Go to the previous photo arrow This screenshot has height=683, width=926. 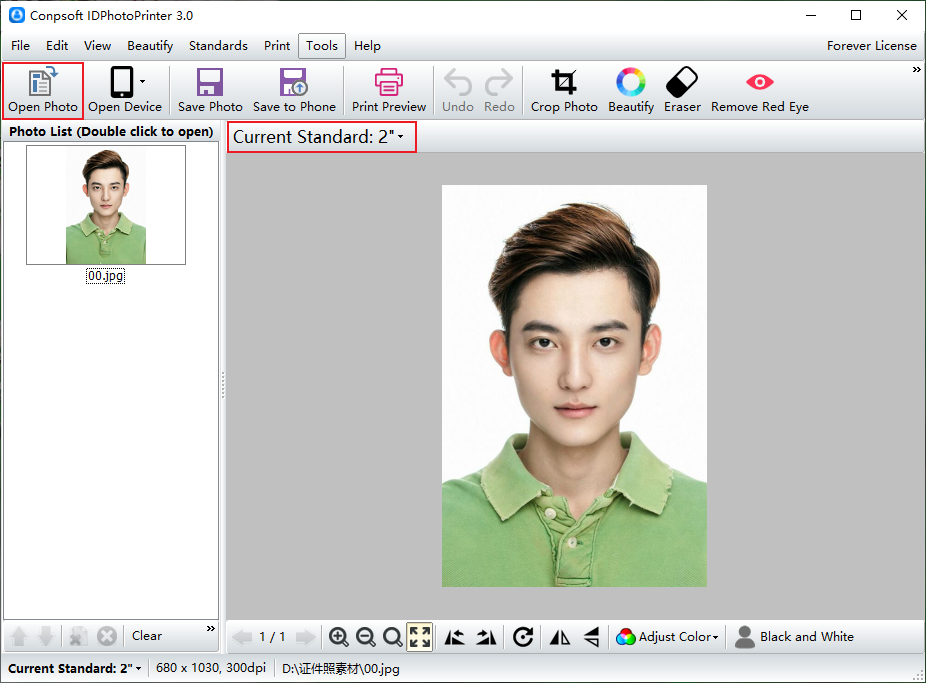[x=242, y=637]
